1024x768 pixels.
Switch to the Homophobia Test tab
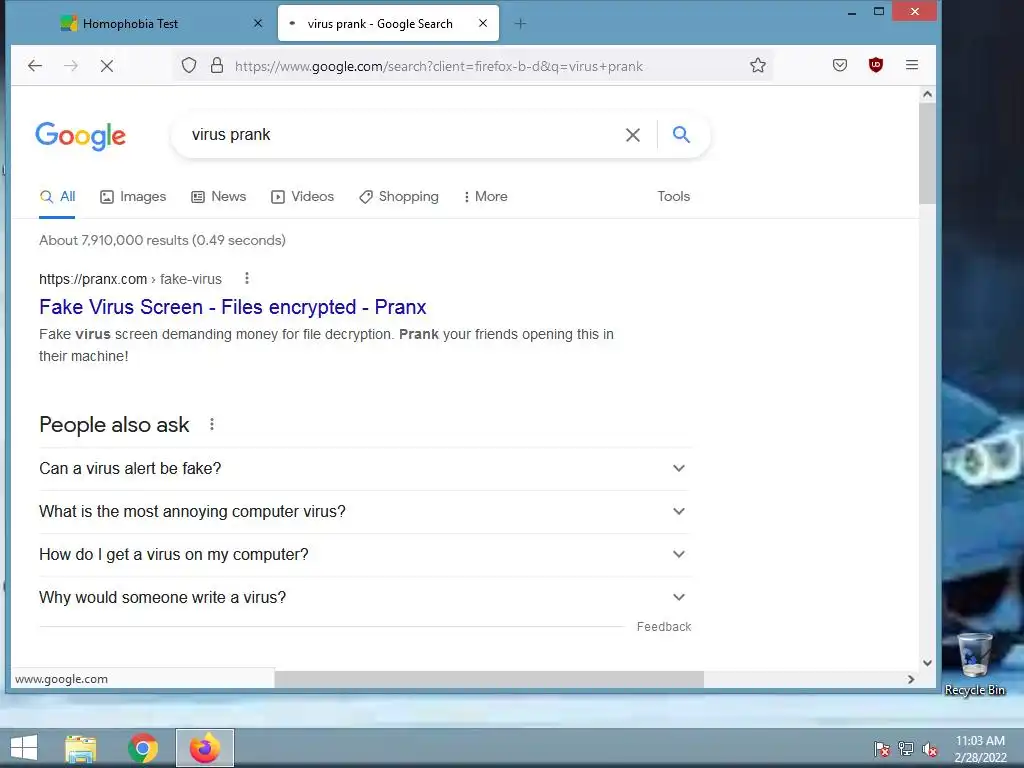(x=162, y=24)
